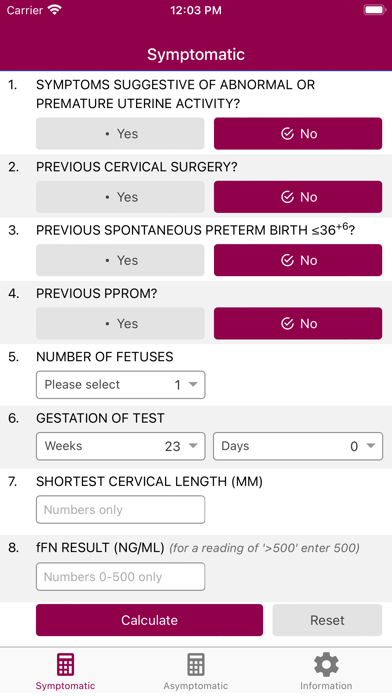Screen dimensions: 392x696
Task: Click the shortest cervical length input field
Action: point(121,510)
